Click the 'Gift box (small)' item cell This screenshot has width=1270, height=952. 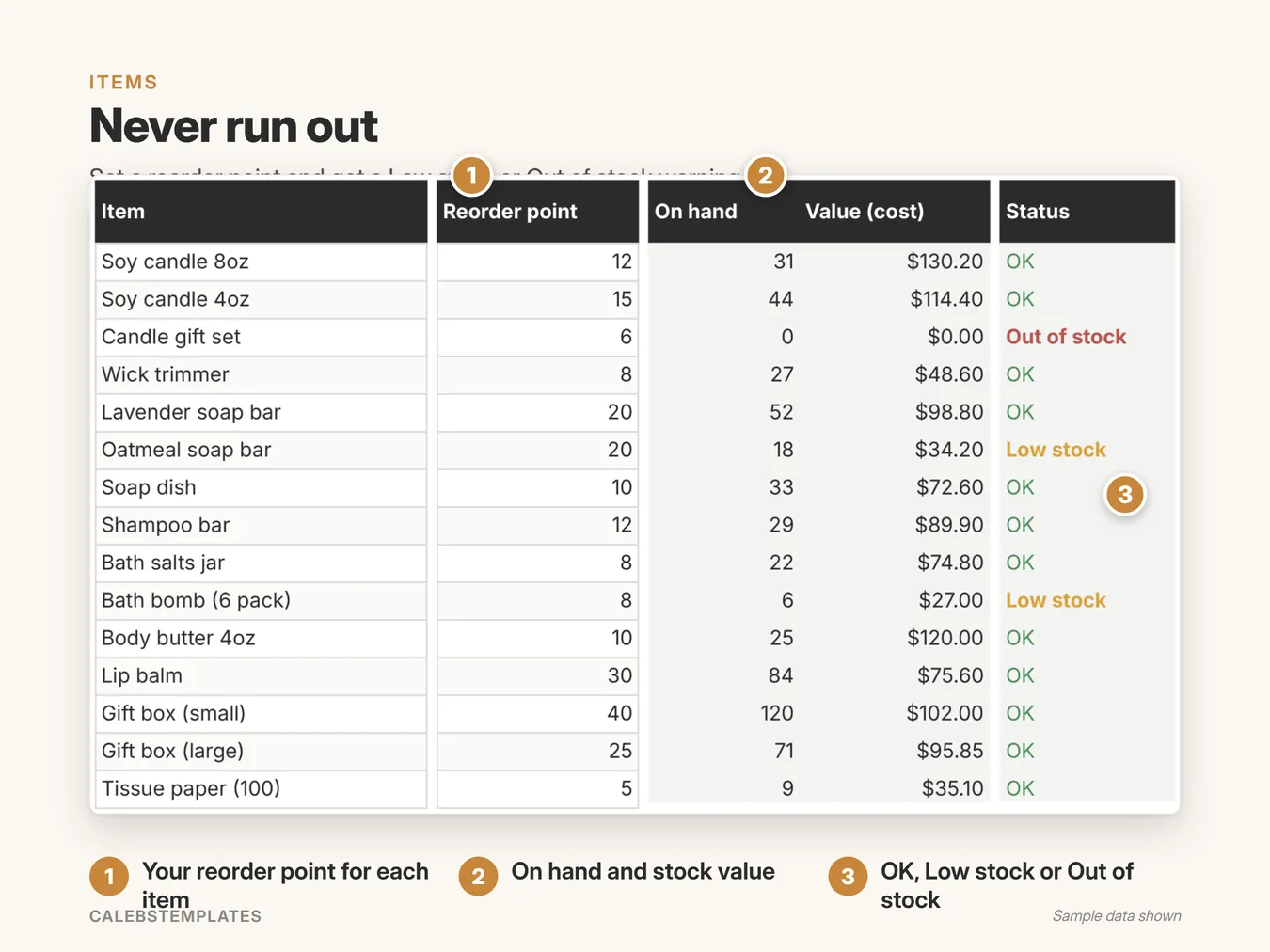[262, 713]
